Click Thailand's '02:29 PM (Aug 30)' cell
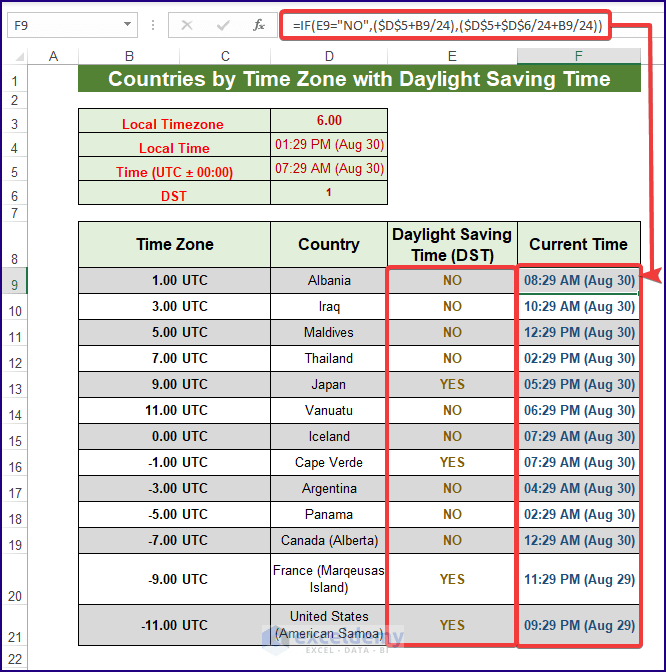Viewport: 666px width, 672px height. tap(579, 359)
